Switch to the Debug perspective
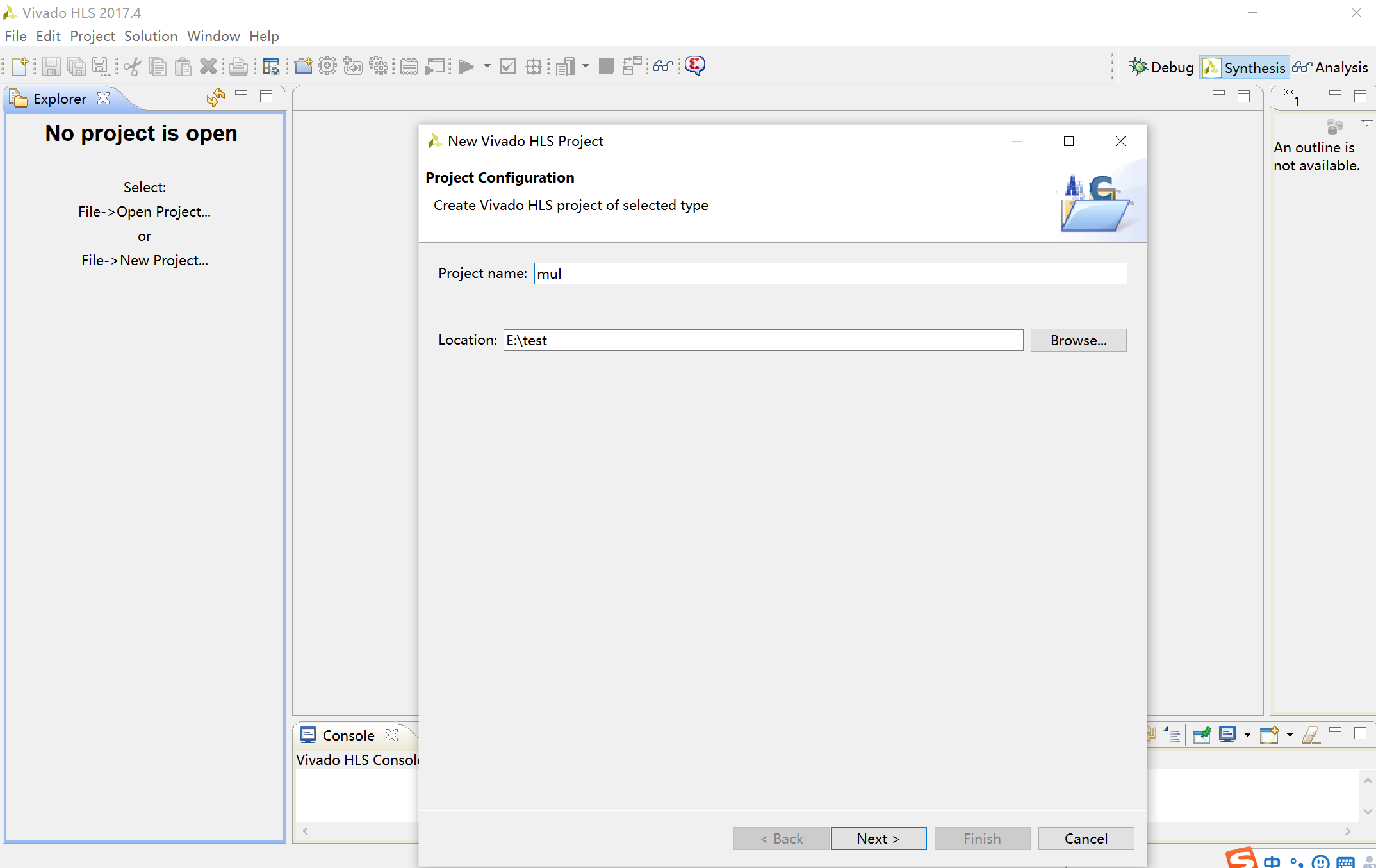1376x868 pixels. [x=1161, y=67]
